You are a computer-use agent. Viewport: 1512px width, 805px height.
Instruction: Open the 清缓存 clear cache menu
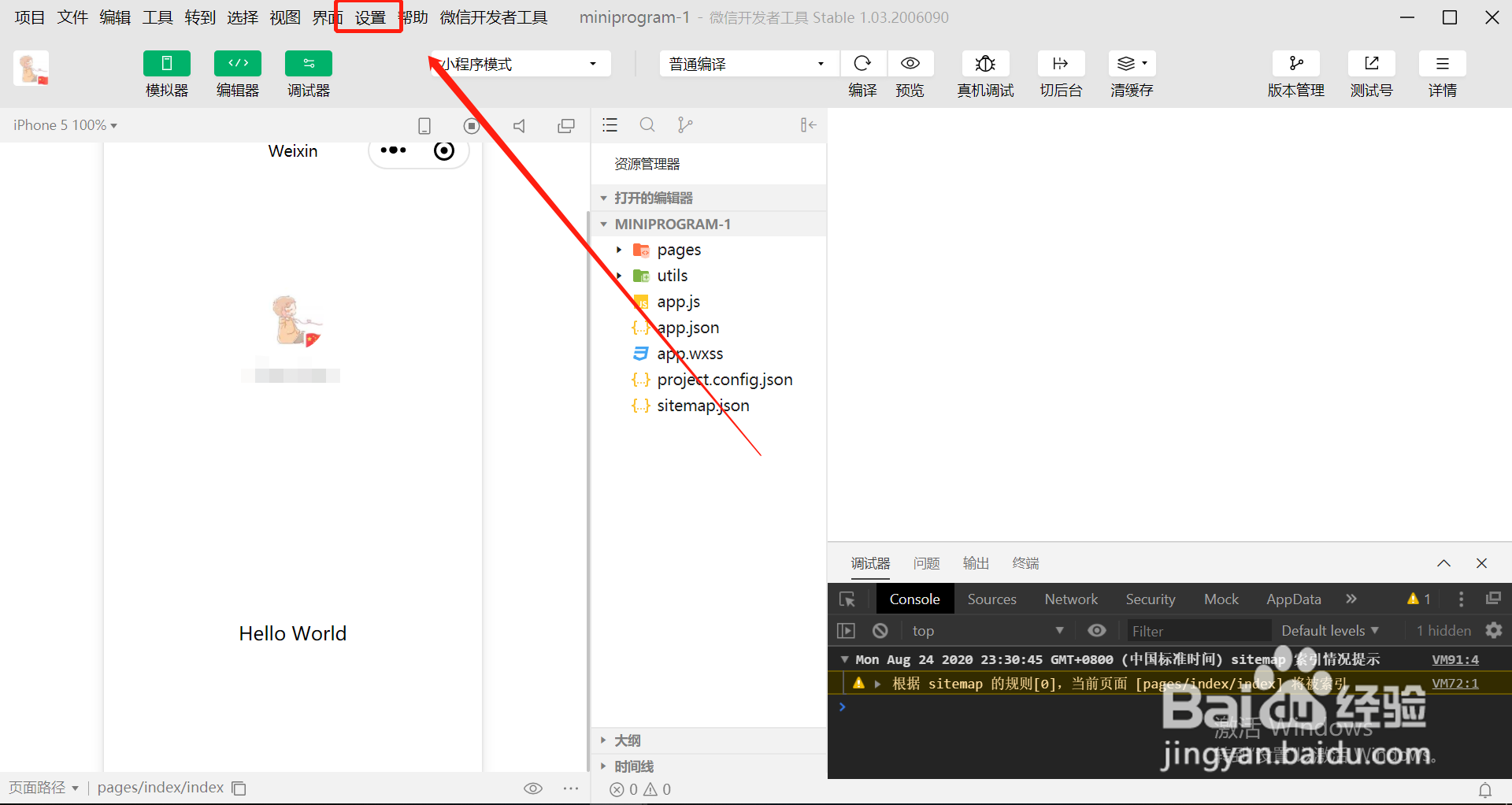(x=1132, y=63)
